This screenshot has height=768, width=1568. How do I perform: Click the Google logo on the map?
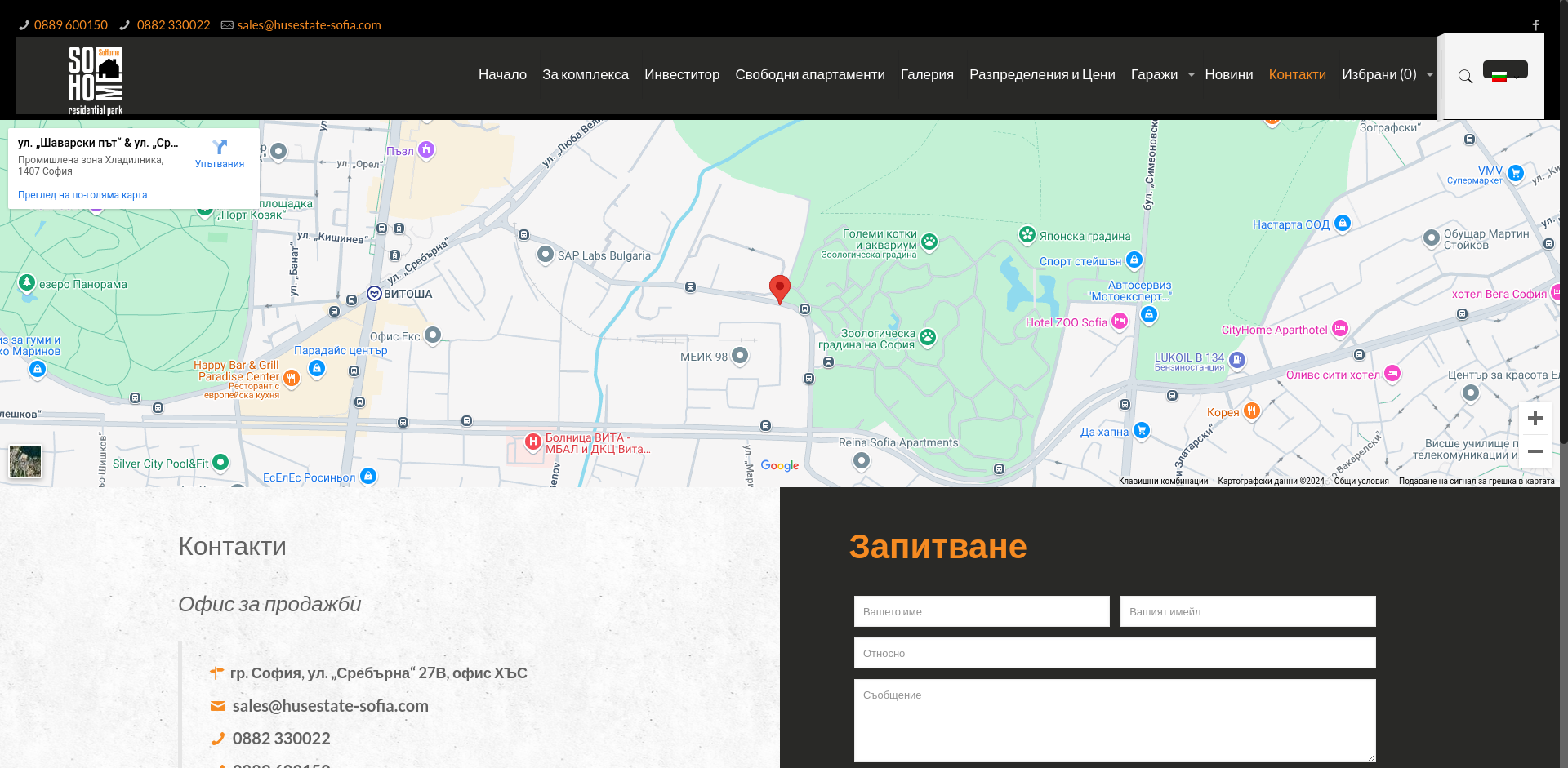coord(779,465)
